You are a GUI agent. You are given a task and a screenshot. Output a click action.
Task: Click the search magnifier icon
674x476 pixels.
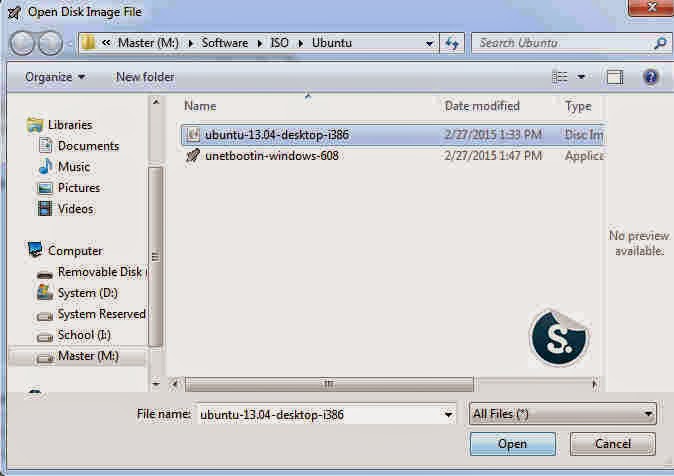coord(660,43)
